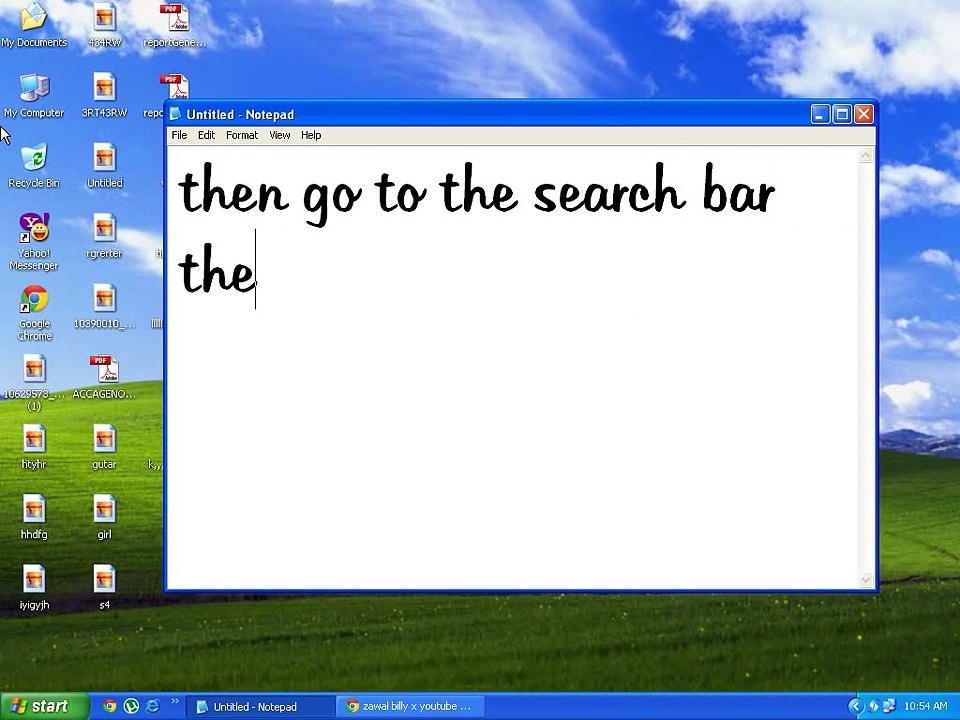Switch to zawal billy x youtube taskbar button
960x720 pixels.
click(412, 707)
